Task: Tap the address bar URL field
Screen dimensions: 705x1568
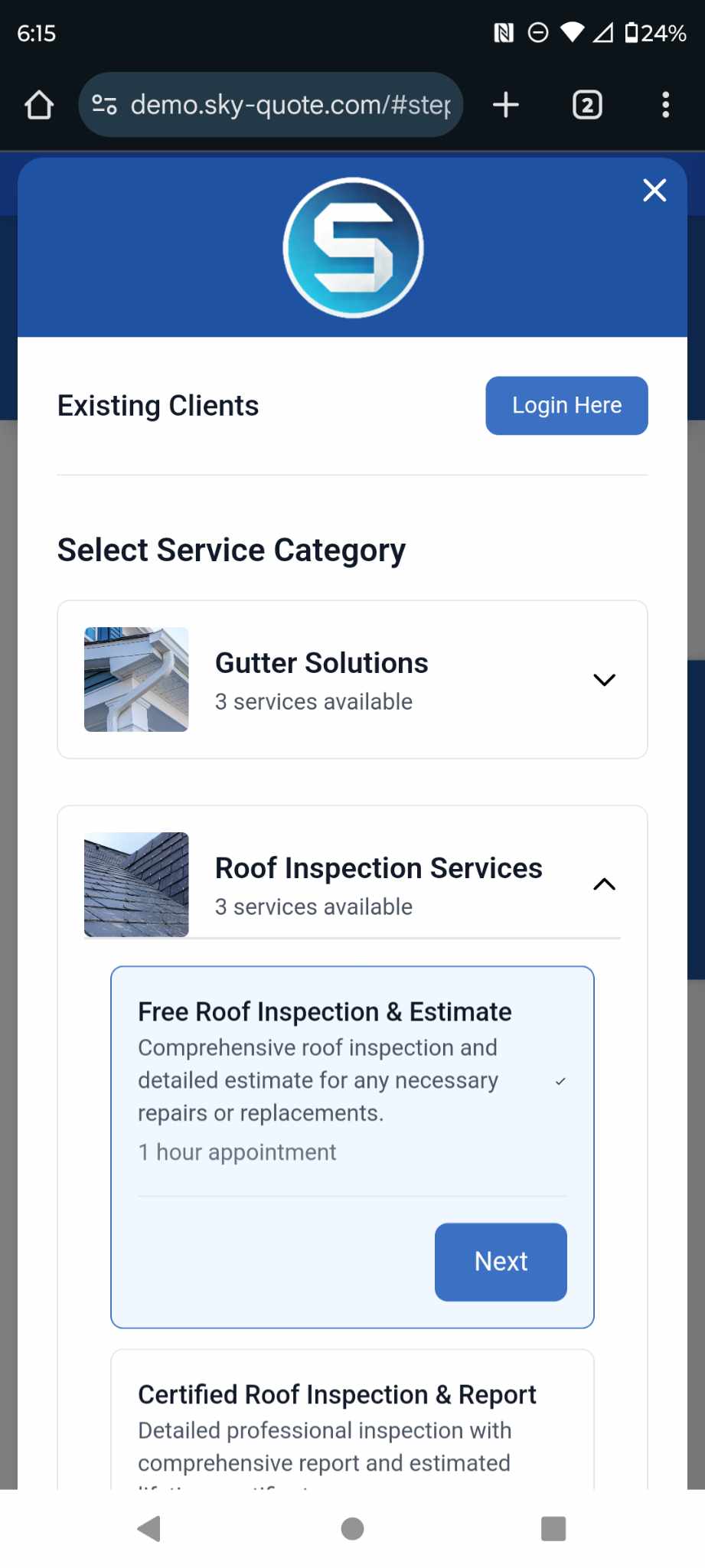Action: click(x=291, y=105)
